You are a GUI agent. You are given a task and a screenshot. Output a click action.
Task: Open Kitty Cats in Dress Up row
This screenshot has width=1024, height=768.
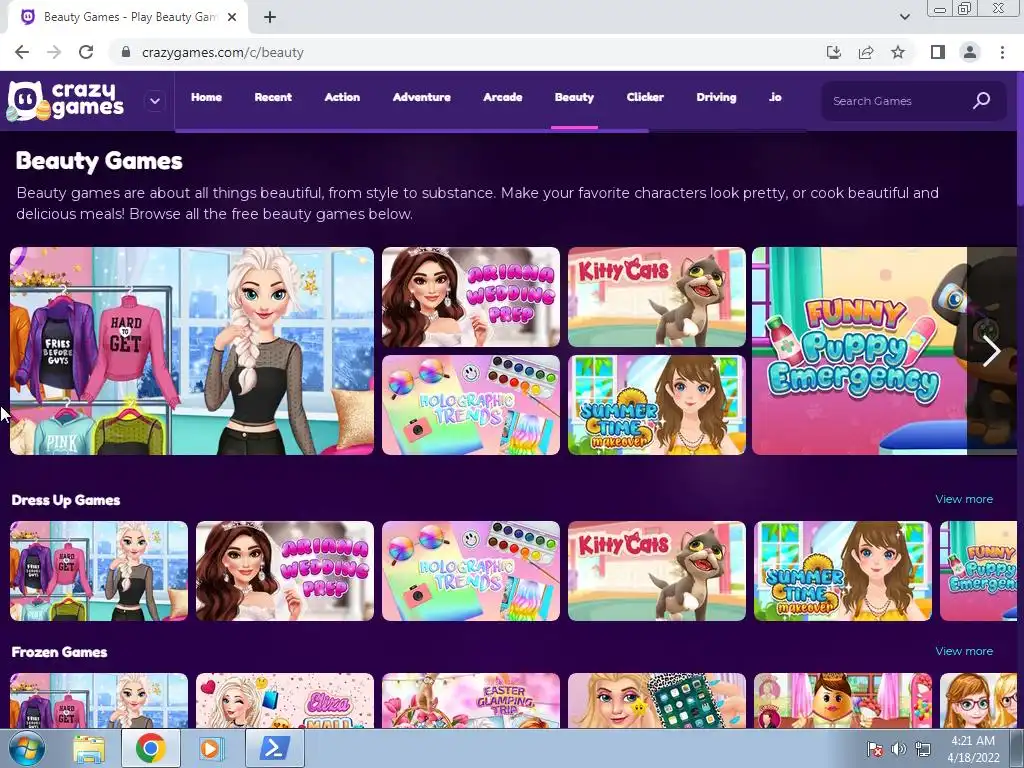point(657,571)
